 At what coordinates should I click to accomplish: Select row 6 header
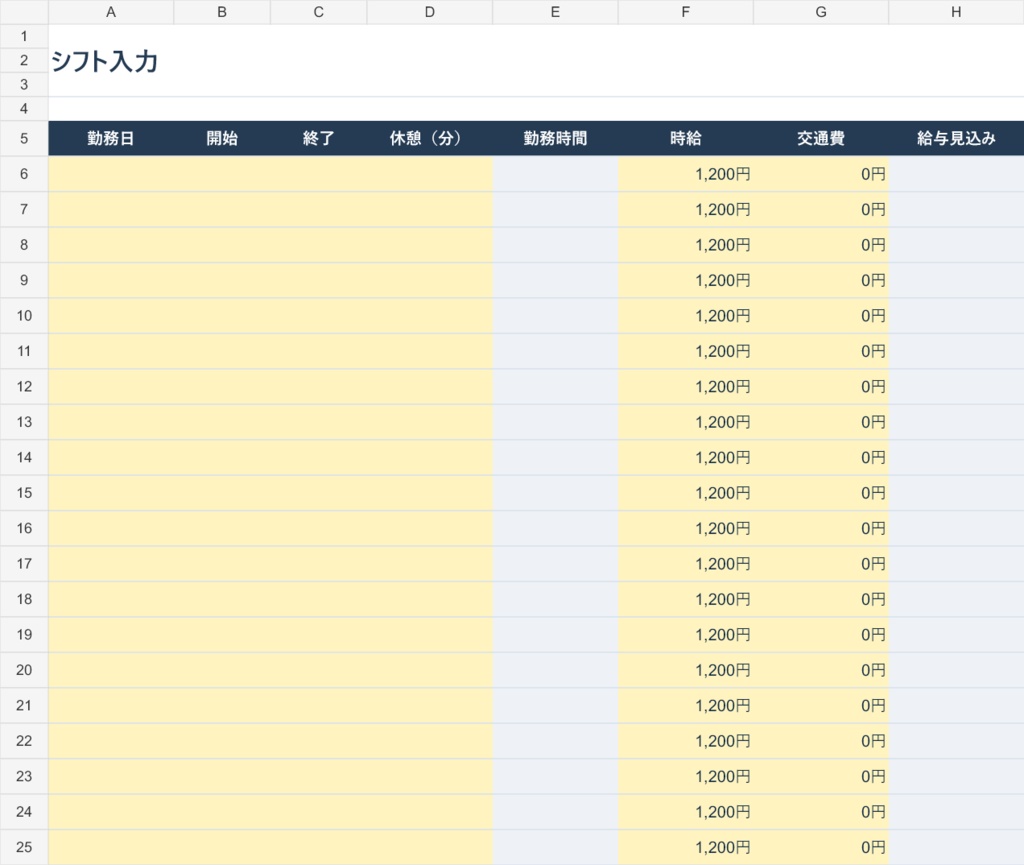tap(24, 174)
